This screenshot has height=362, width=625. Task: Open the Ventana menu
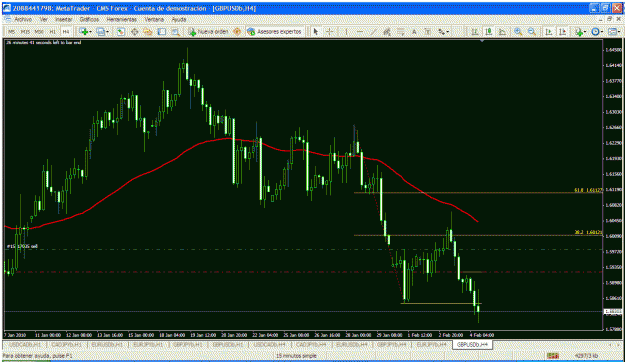pos(154,19)
